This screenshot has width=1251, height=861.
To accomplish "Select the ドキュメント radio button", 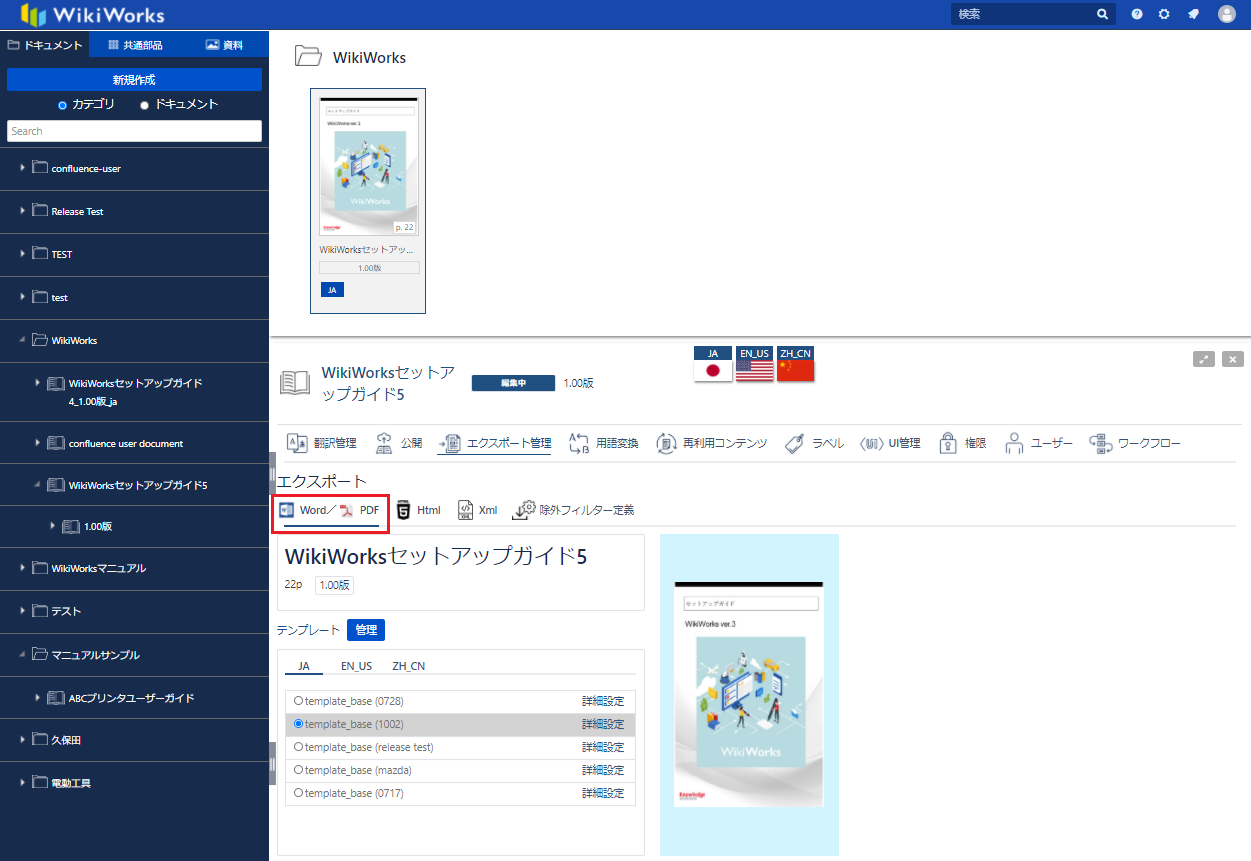I will (145, 105).
